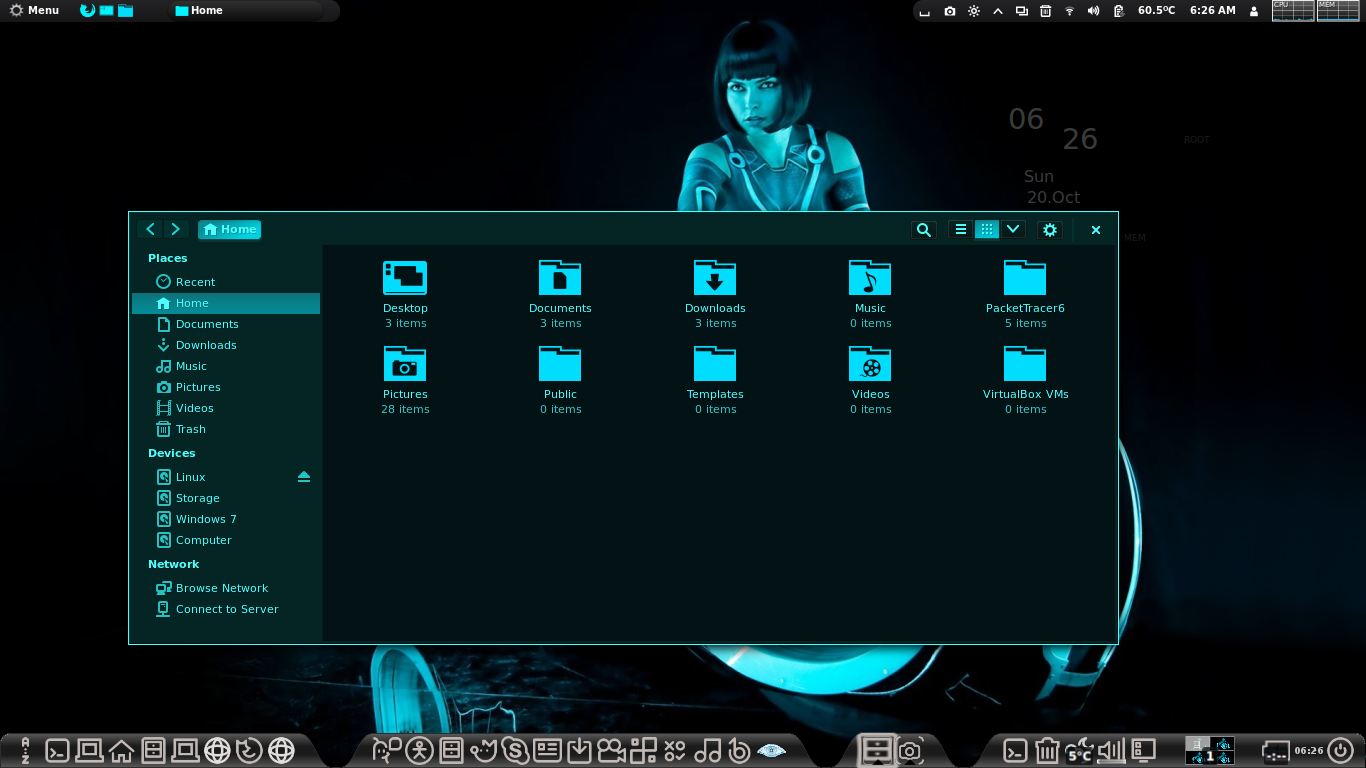The image size is (1366, 768).
Task: Go back with the left arrow
Action: pyautogui.click(x=151, y=229)
